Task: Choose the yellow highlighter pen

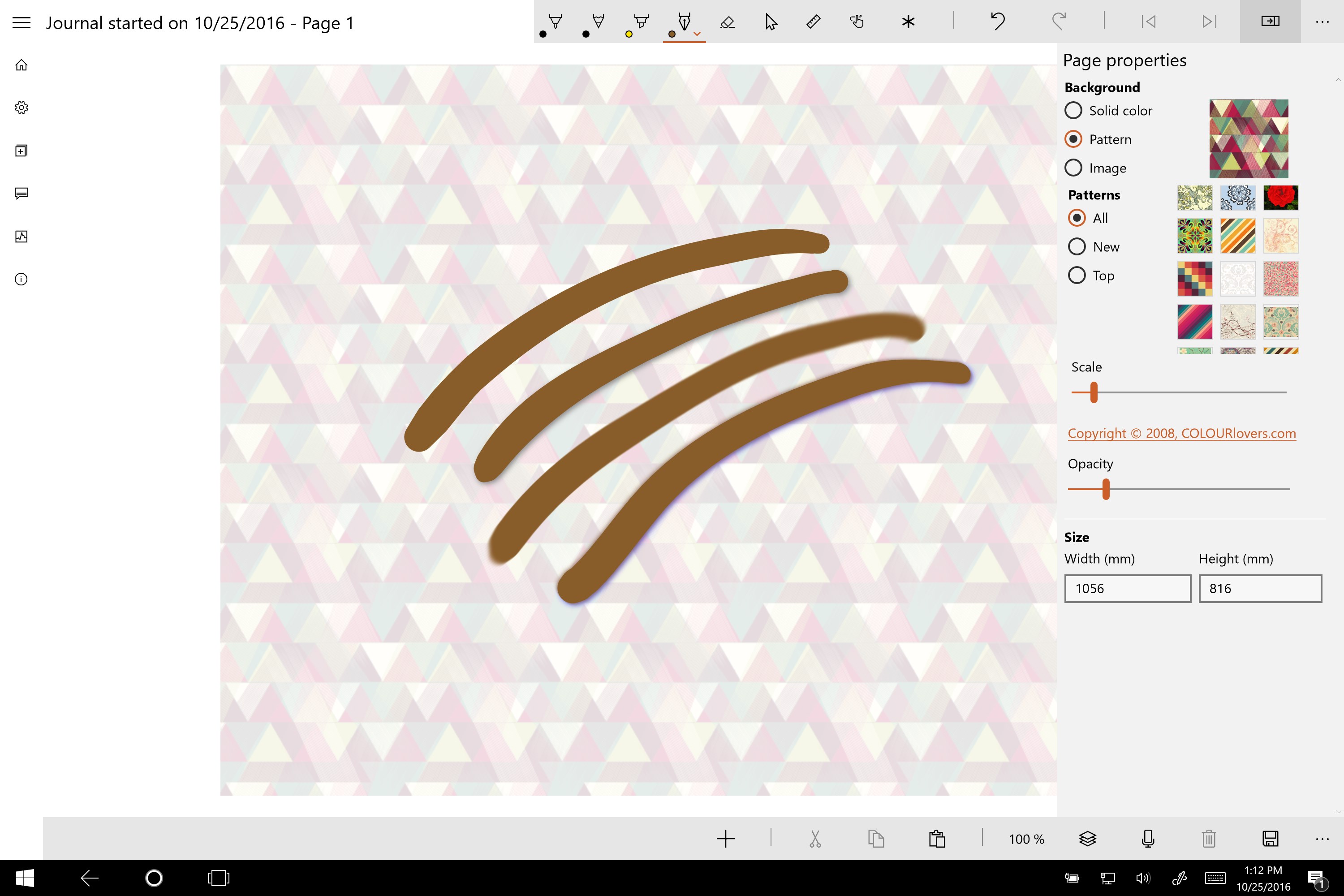Action: pos(641,22)
